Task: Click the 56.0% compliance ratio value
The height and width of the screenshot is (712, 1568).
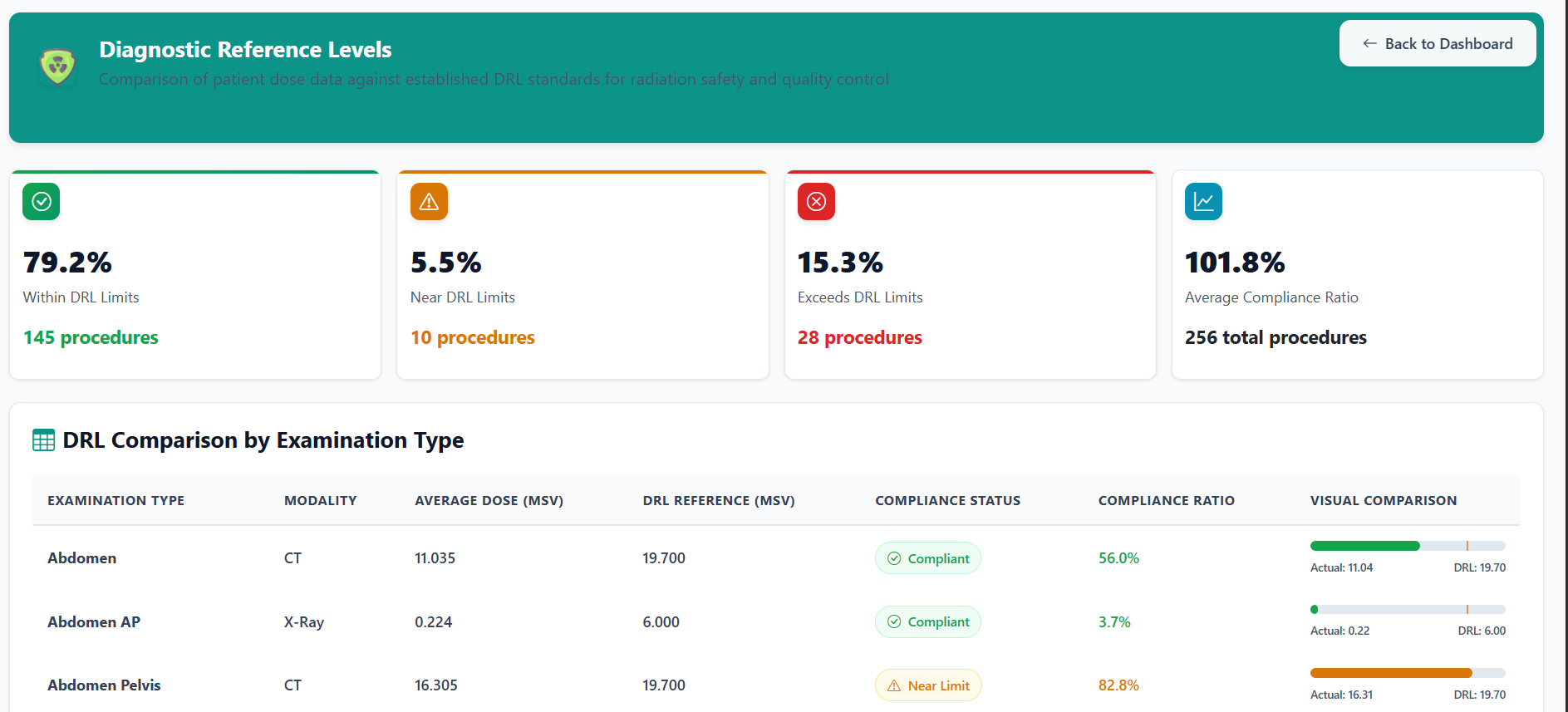Action: point(1118,558)
